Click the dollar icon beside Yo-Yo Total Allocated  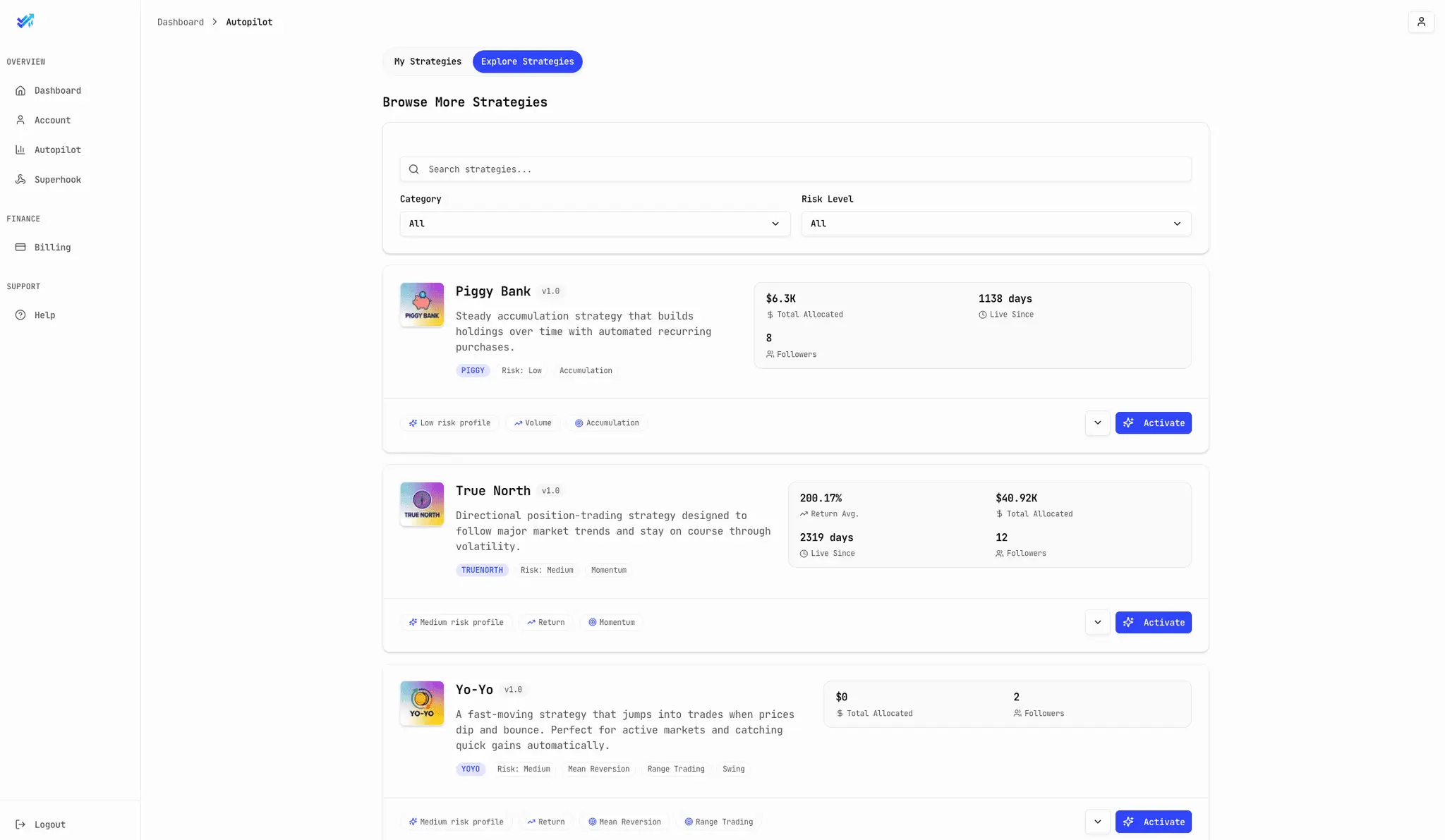point(840,714)
